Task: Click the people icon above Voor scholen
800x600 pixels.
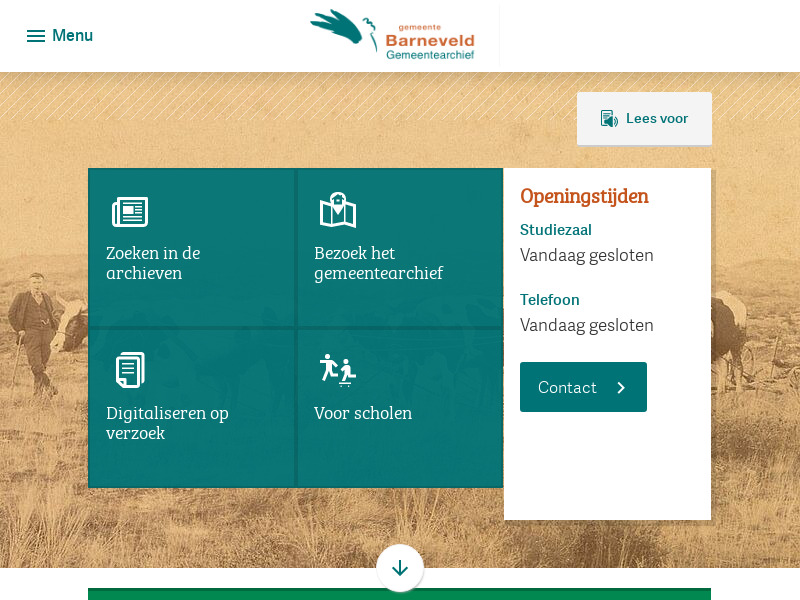Action: point(336,369)
